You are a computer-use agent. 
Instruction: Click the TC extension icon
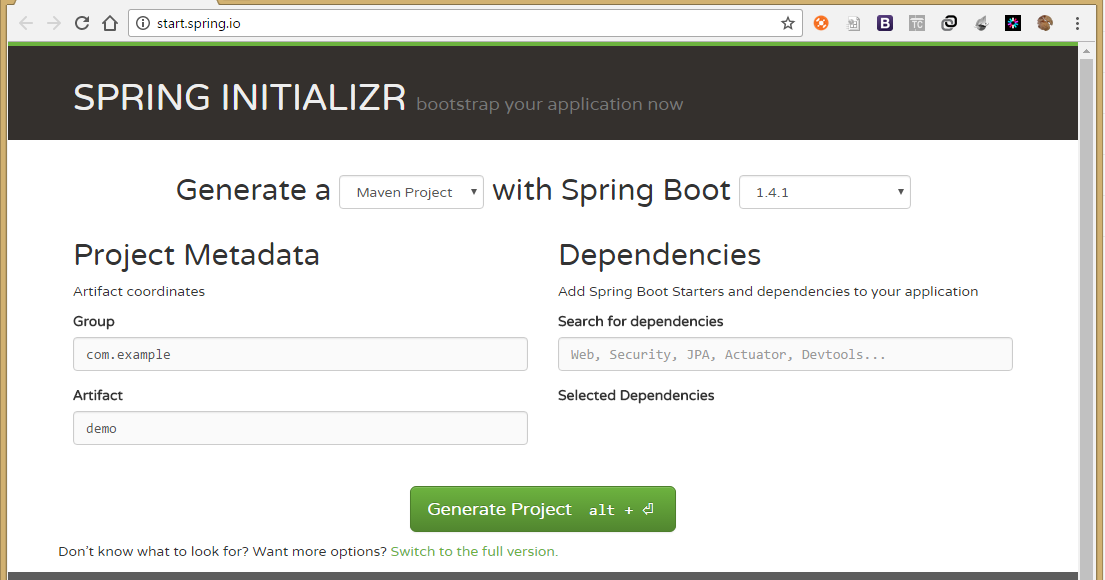click(916, 22)
